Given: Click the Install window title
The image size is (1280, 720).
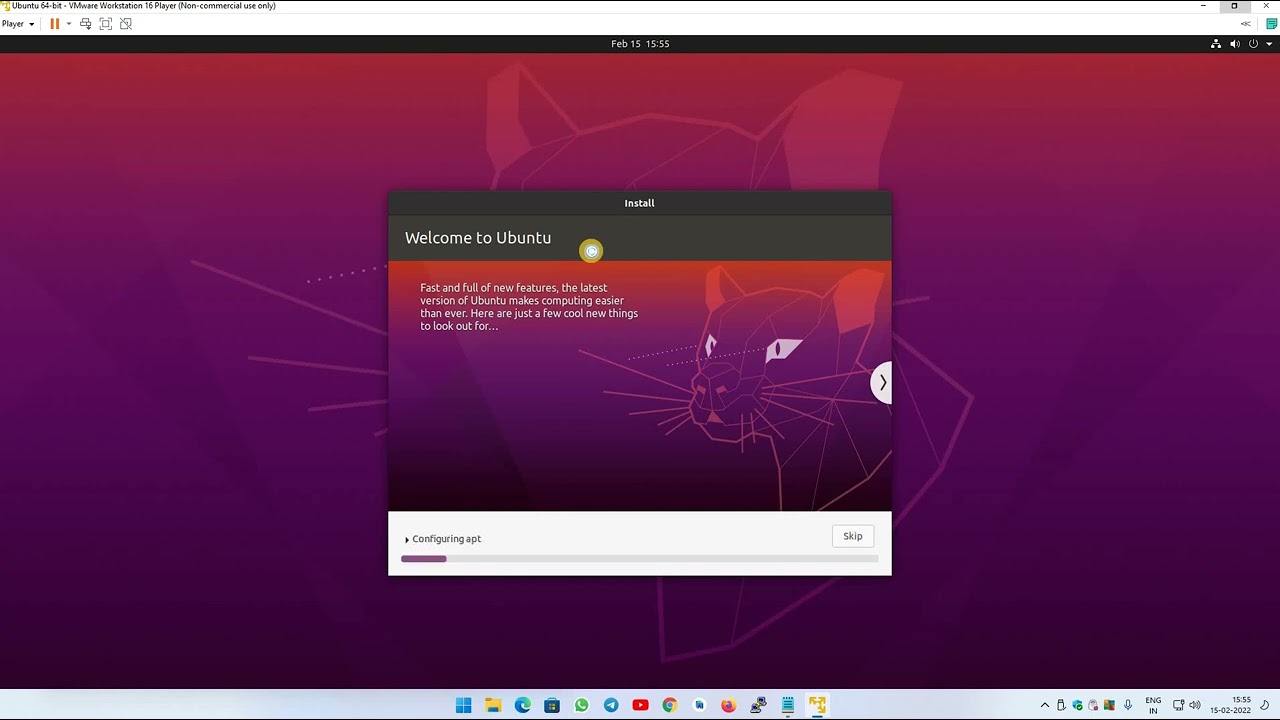Looking at the screenshot, I should coord(640,203).
